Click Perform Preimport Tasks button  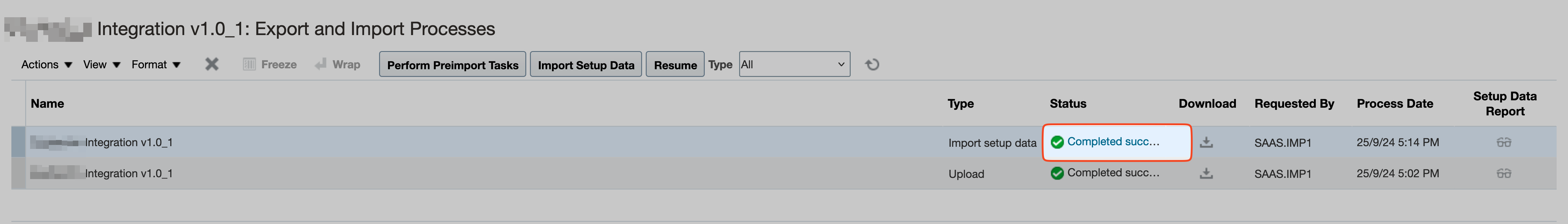click(x=452, y=65)
